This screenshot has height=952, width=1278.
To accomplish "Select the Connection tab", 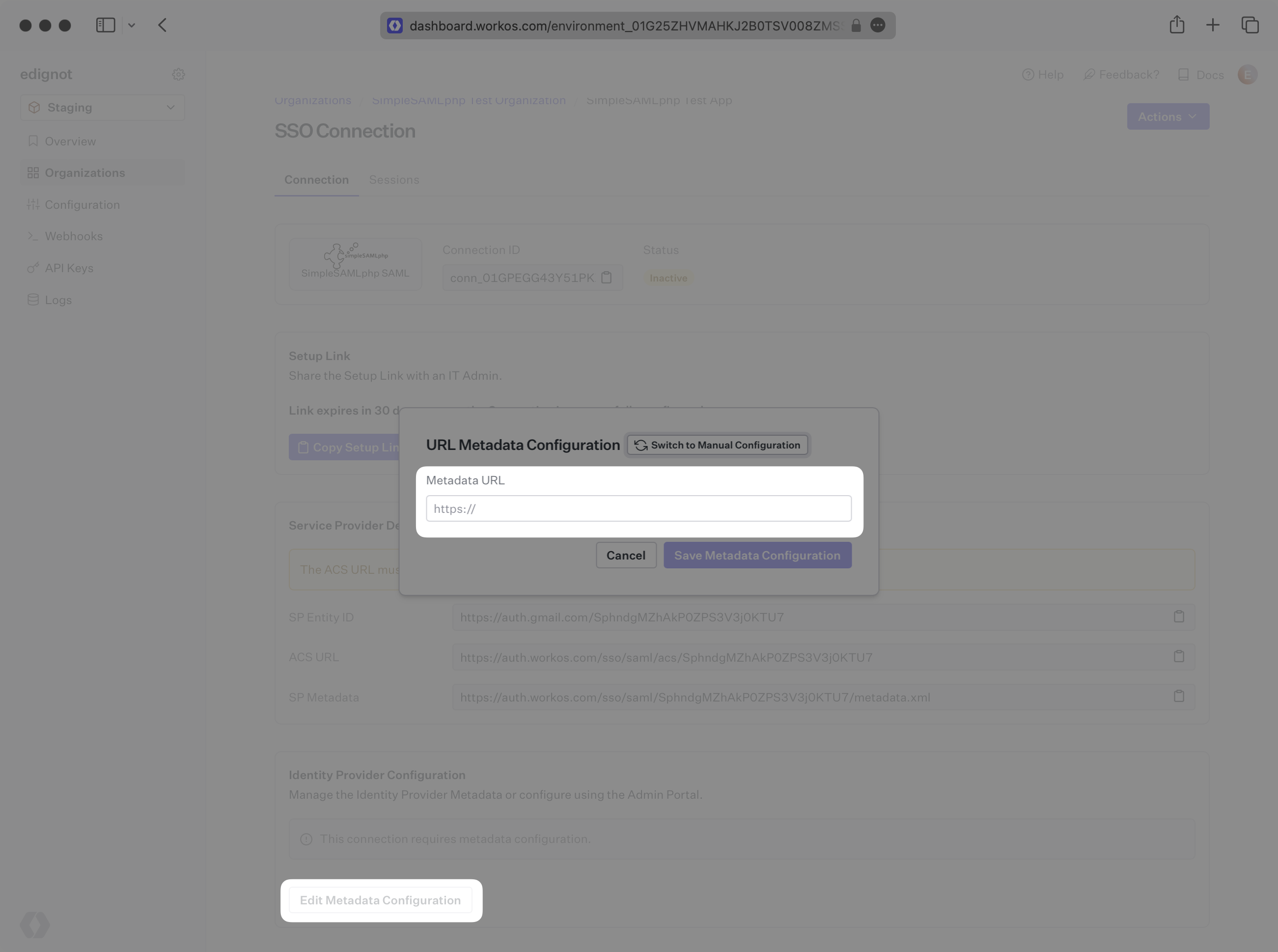I will click(315, 180).
